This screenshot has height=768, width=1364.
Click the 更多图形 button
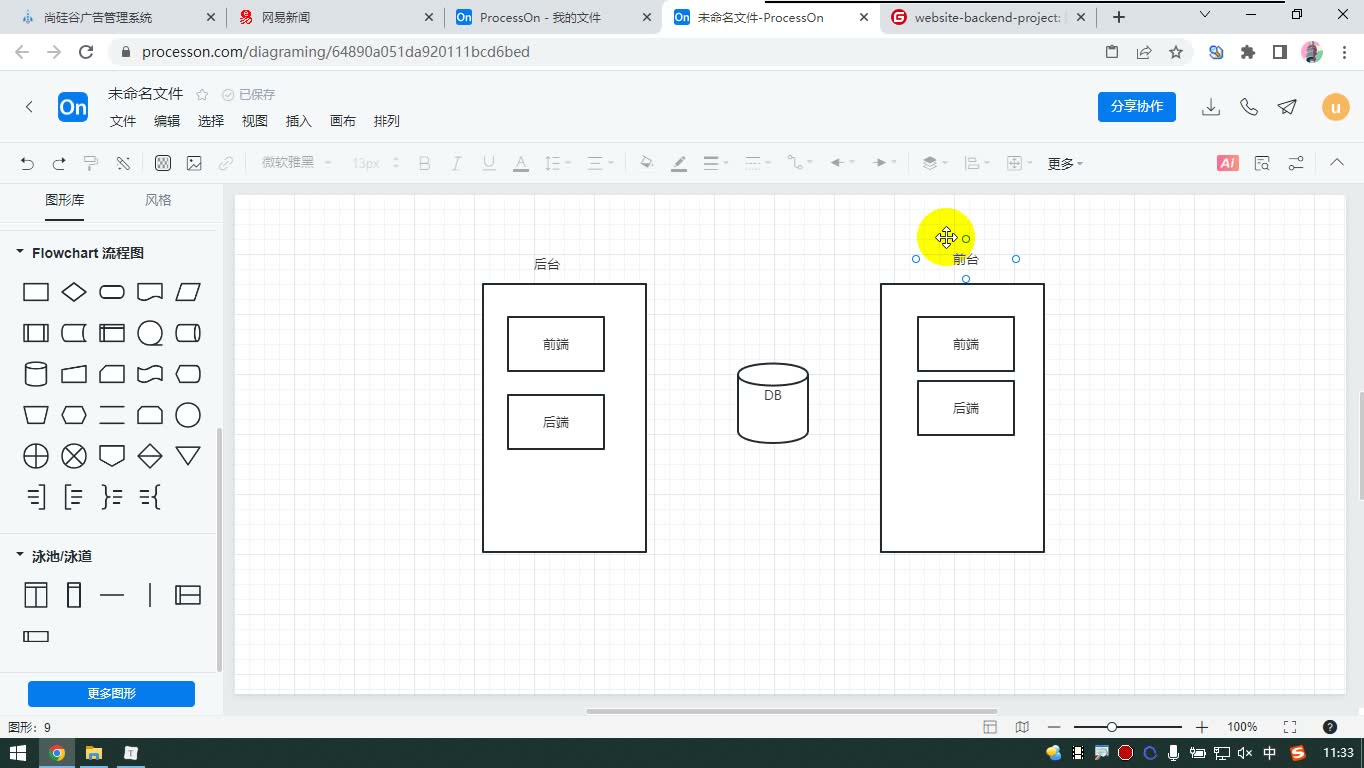pos(111,693)
